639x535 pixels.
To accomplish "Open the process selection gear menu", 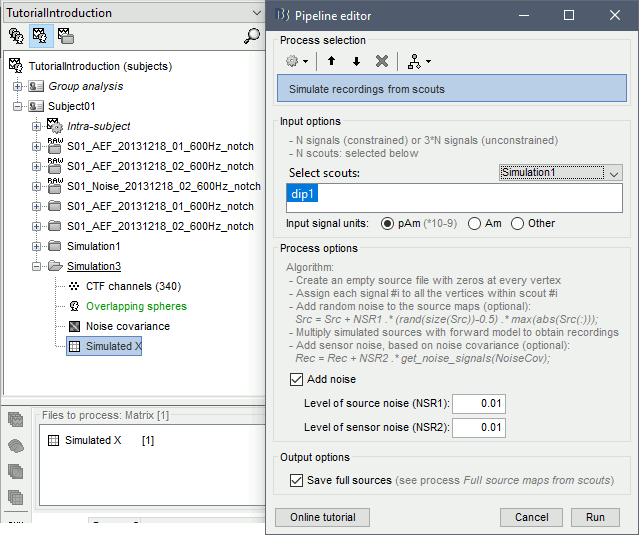I will coord(296,61).
